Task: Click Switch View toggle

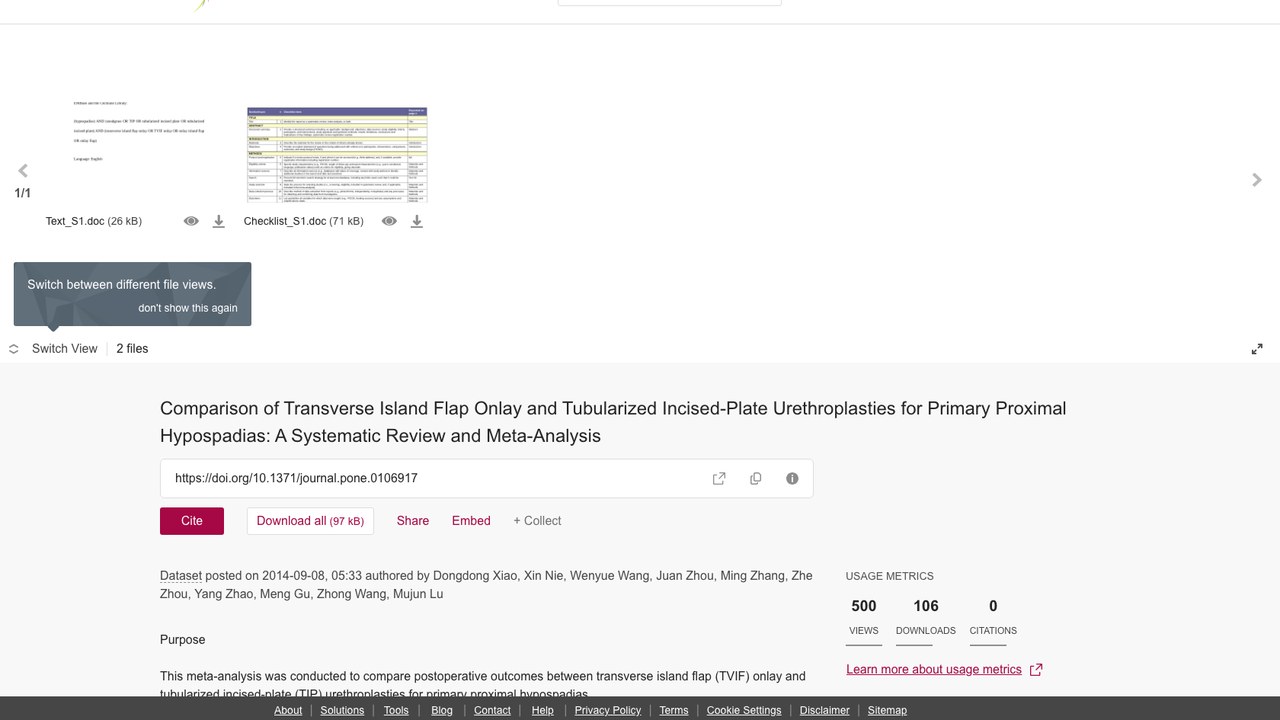Action: pos(53,349)
